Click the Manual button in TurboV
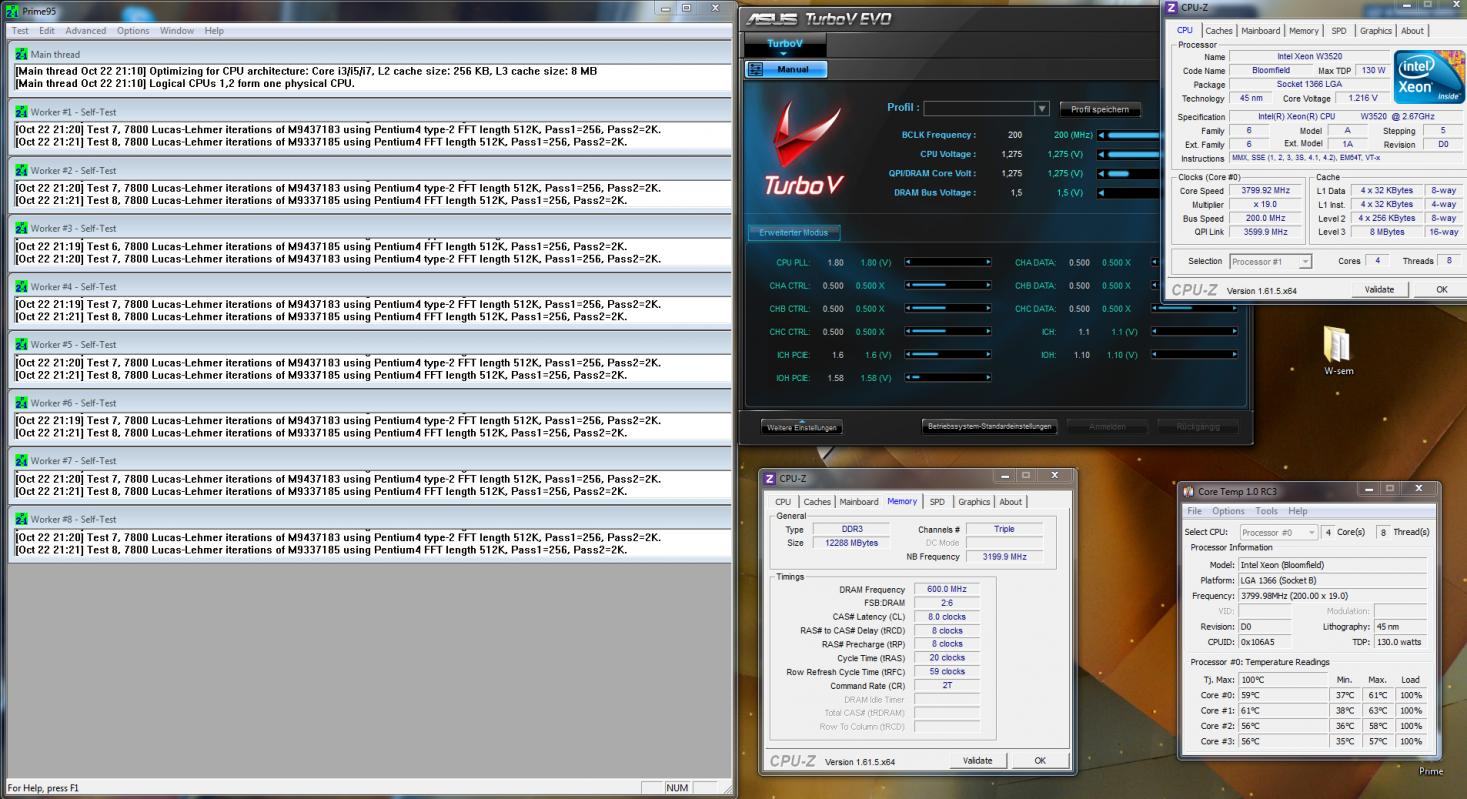The image size is (1467, 799). pos(787,69)
